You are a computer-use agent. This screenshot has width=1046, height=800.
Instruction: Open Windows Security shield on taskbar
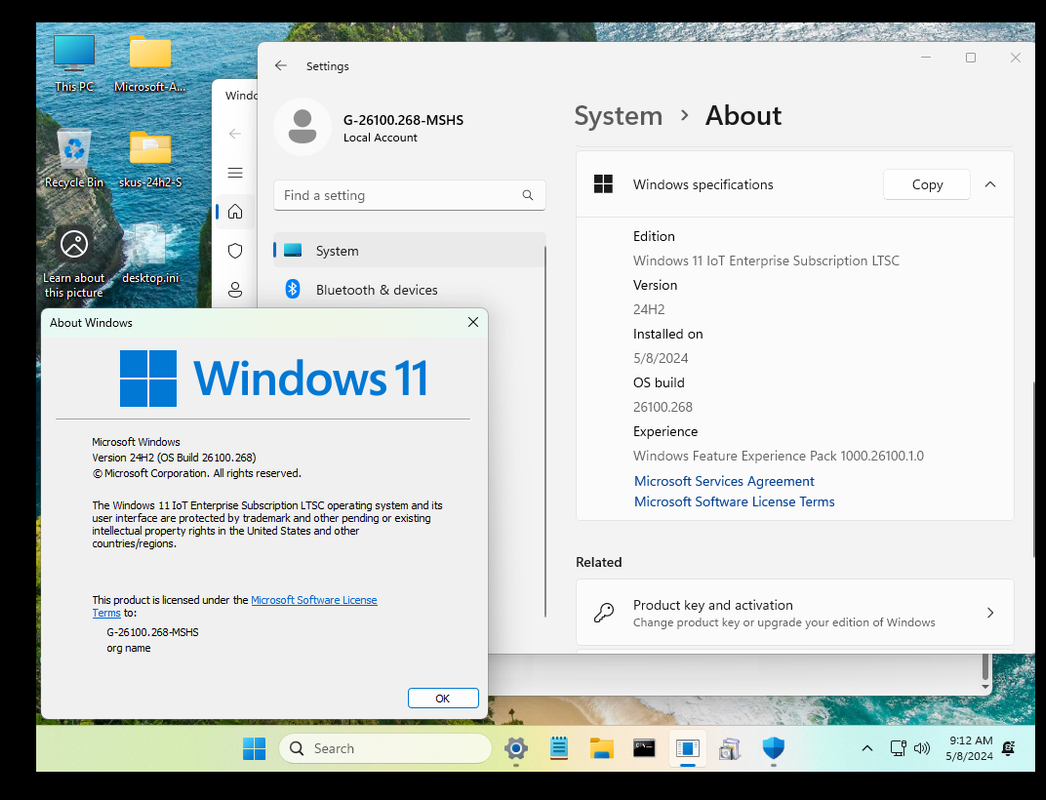[x=773, y=749]
